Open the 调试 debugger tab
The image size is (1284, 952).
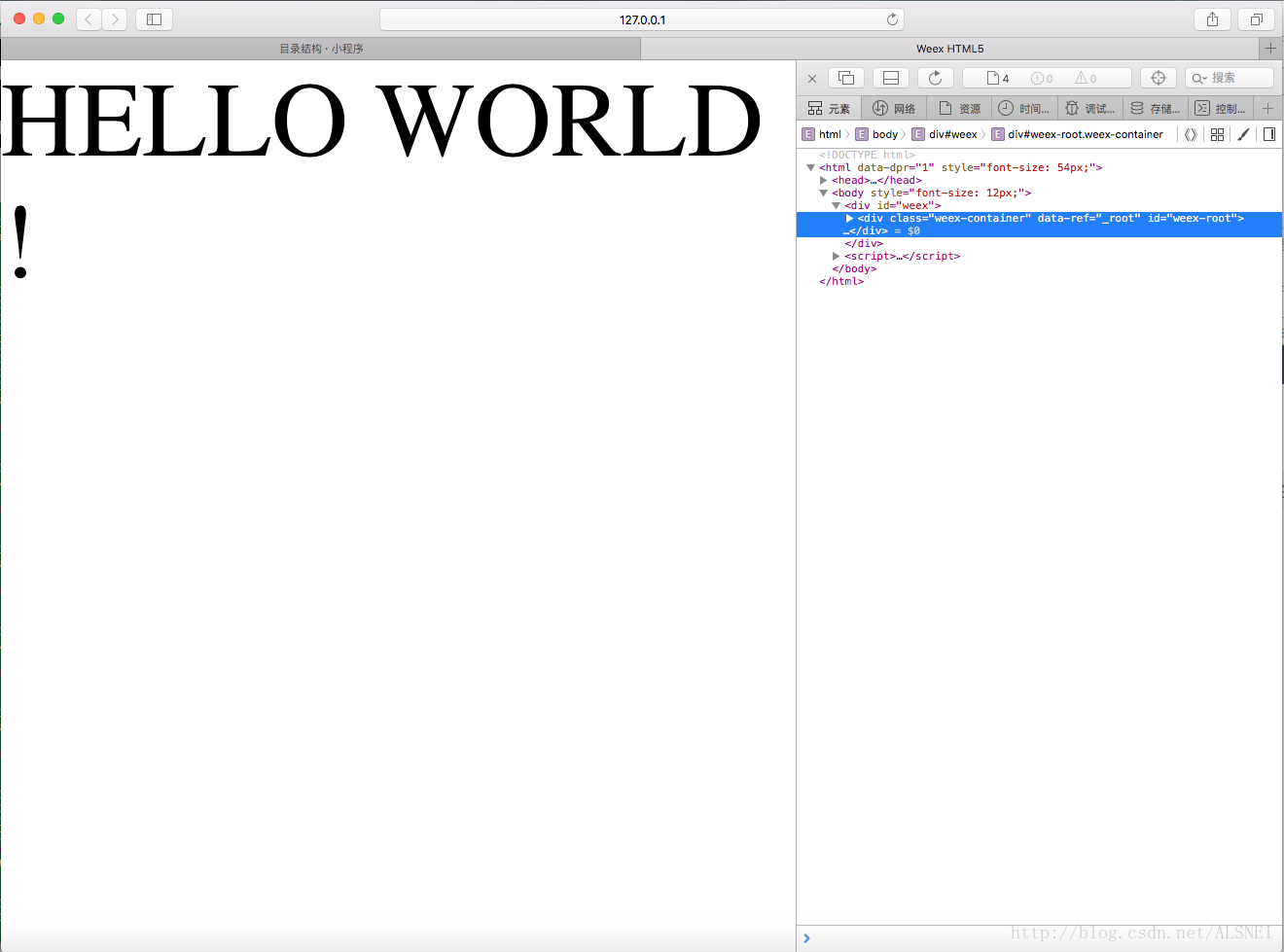click(1089, 108)
